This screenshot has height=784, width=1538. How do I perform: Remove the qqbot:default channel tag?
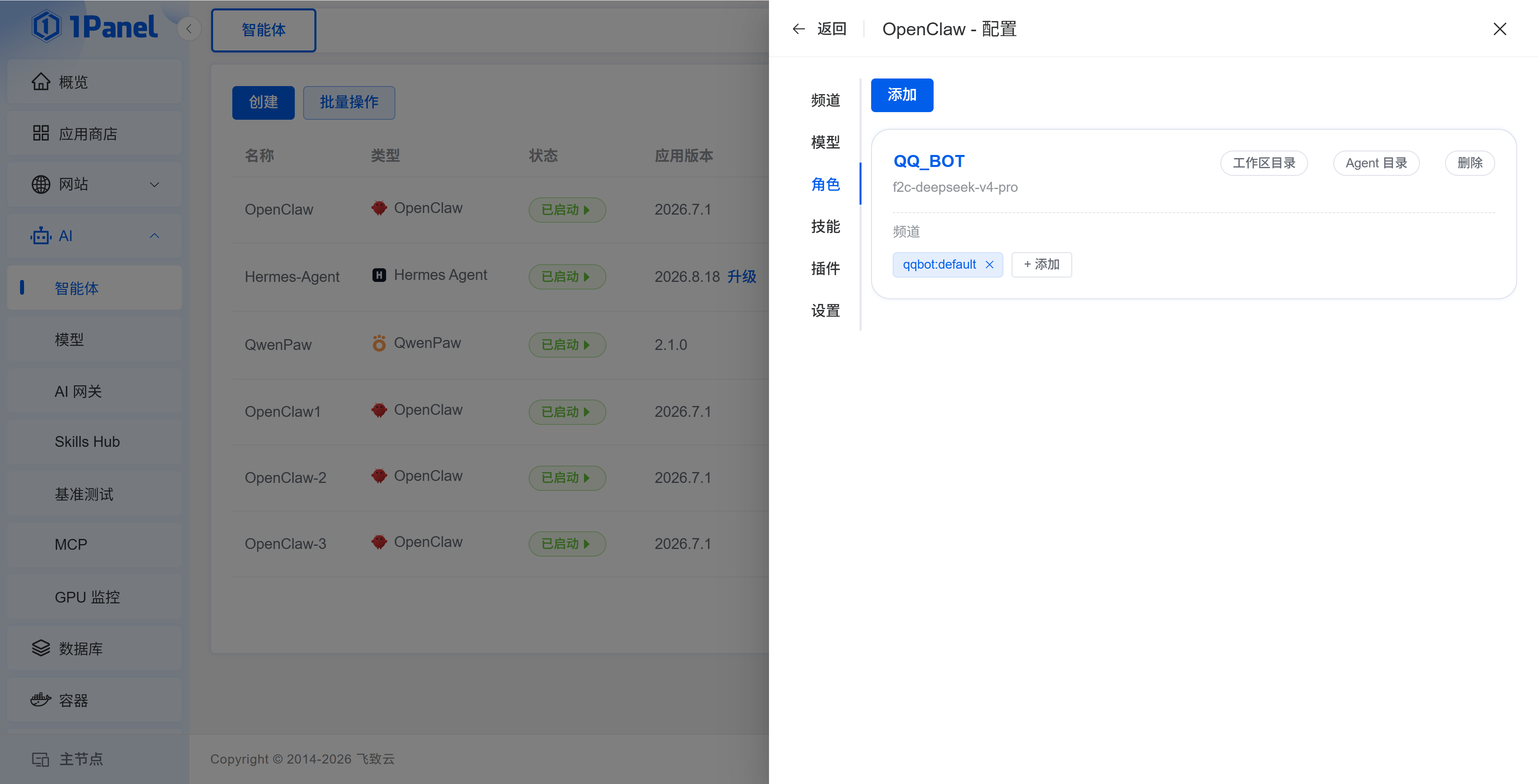pyautogui.click(x=989, y=265)
